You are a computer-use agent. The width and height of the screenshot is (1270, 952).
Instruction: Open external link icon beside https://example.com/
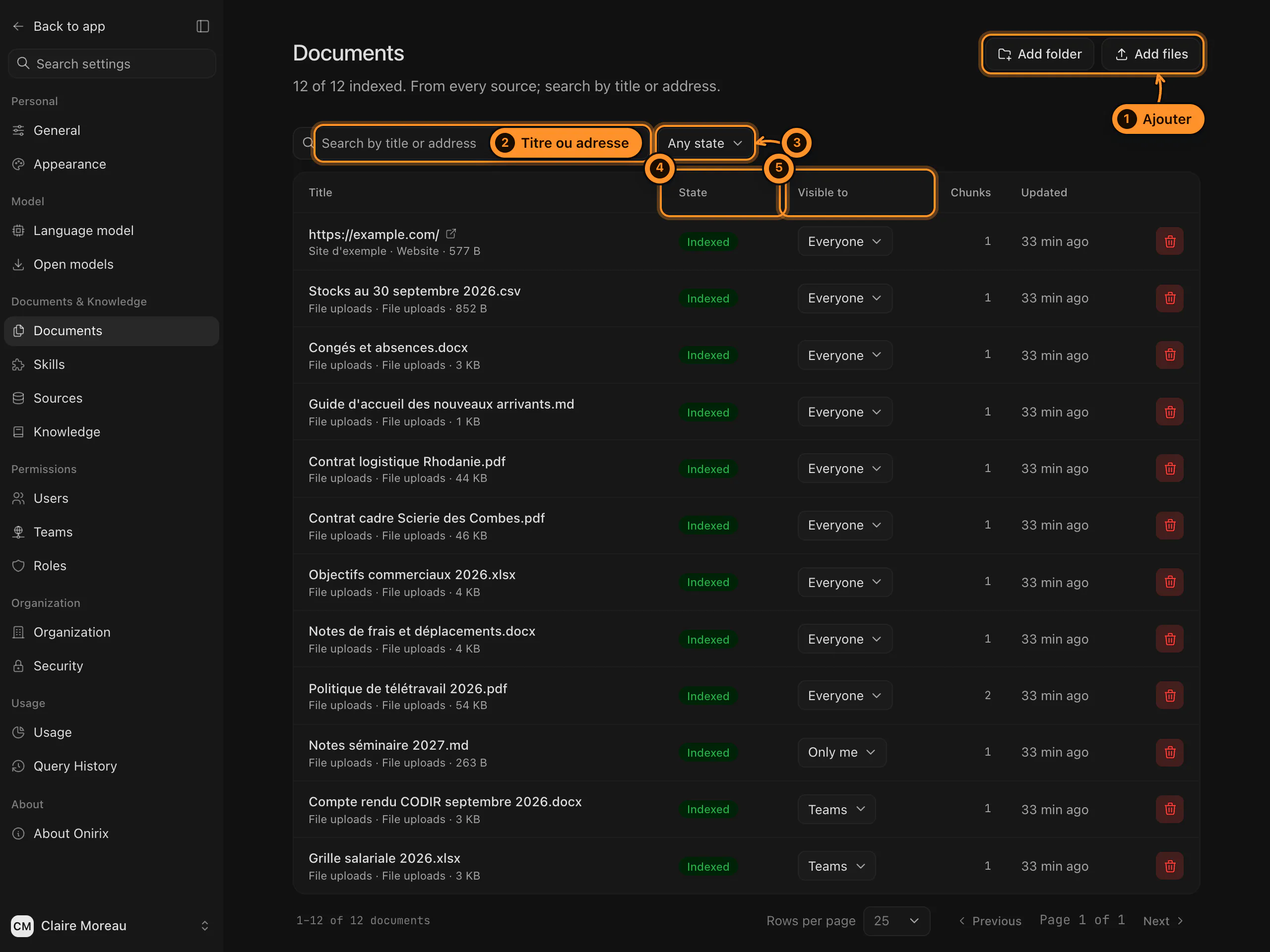coord(451,234)
